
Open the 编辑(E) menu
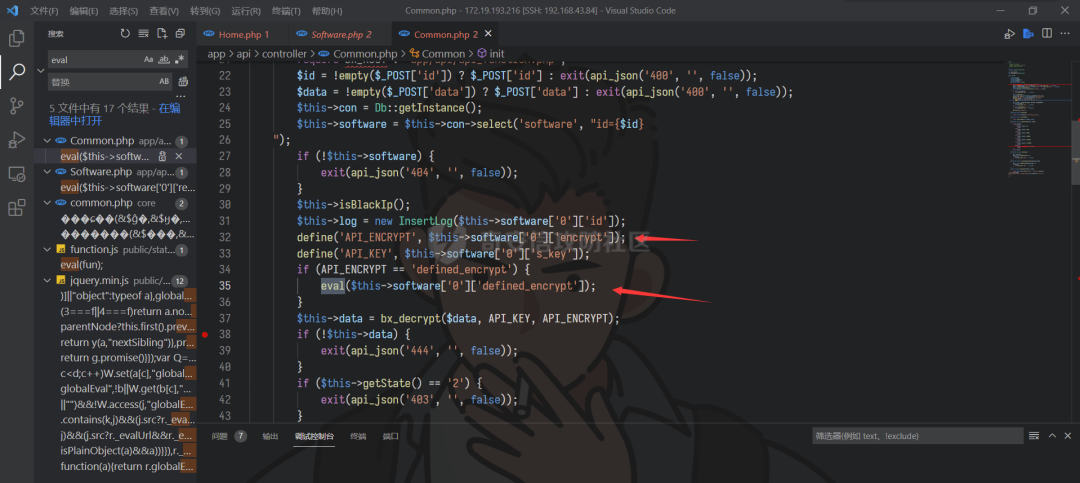(84, 11)
